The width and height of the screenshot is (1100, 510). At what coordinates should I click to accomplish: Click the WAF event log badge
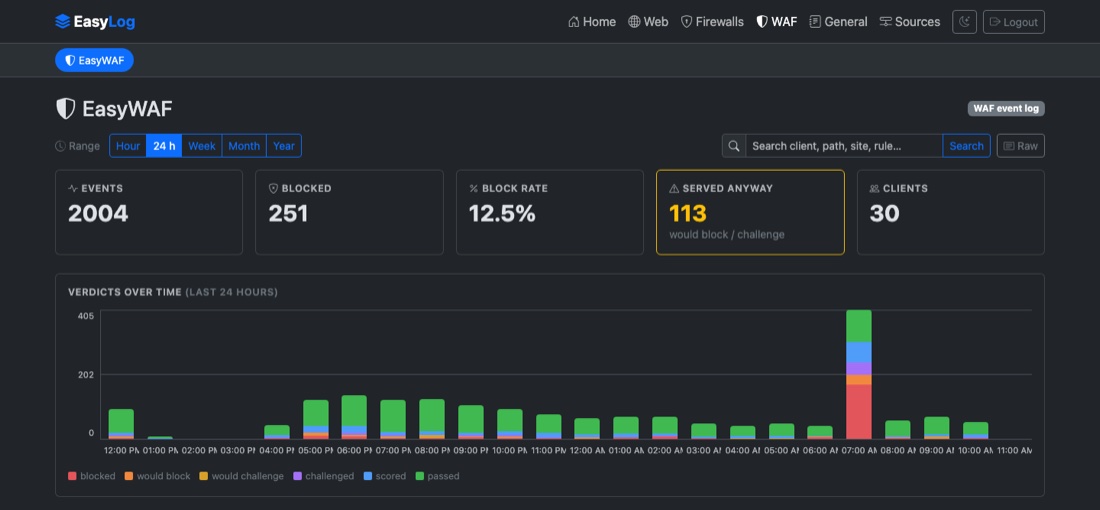click(x=1006, y=109)
